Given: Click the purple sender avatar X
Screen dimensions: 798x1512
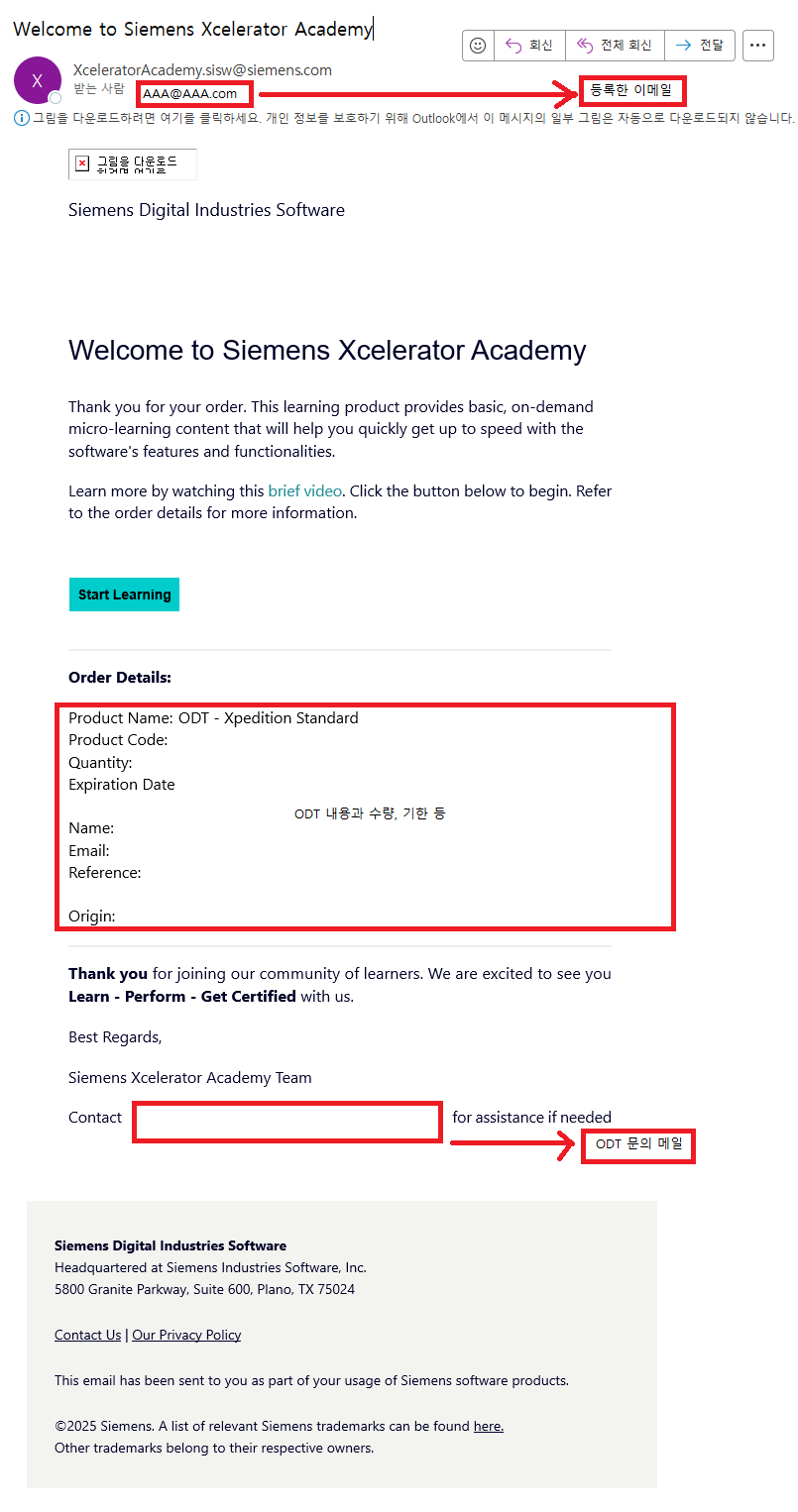Looking at the screenshot, I should pos(38,81).
